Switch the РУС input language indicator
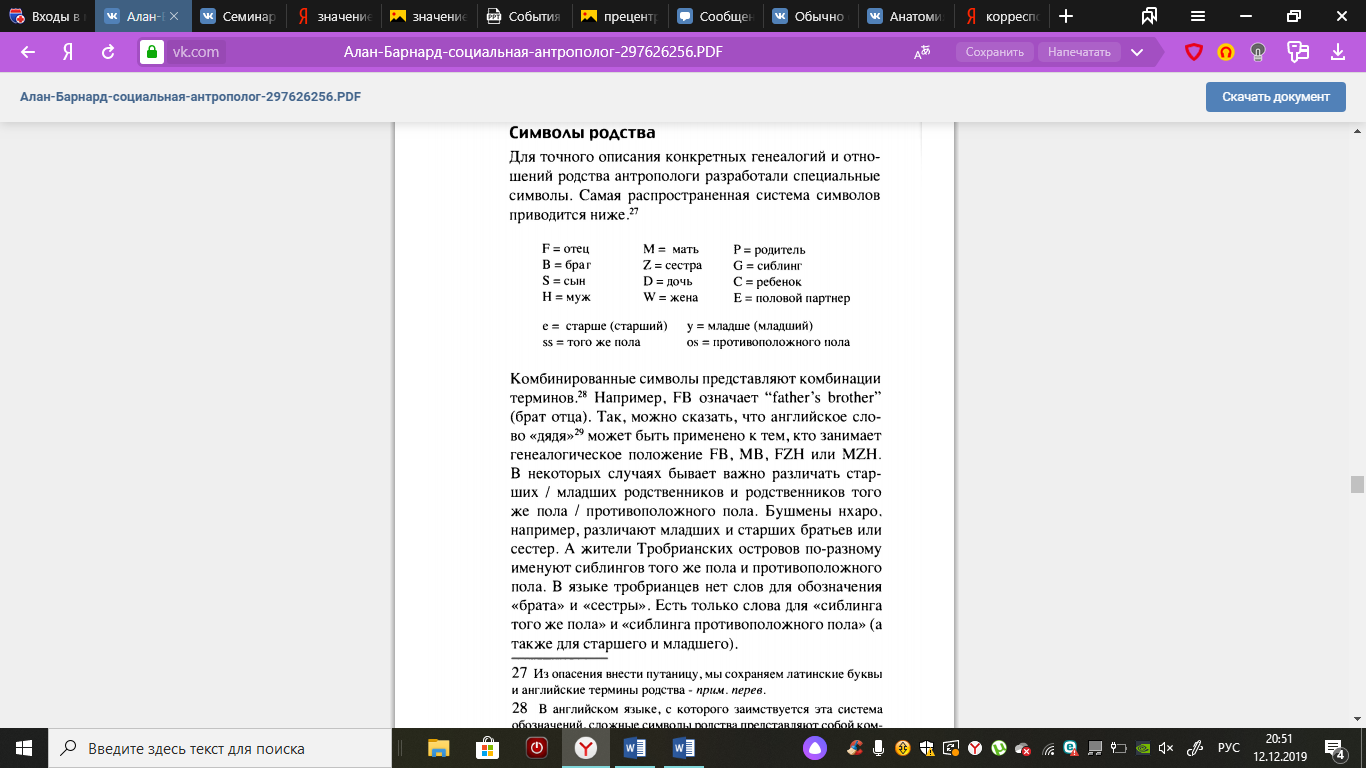Viewport: 1366px width, 768px height. (x=1229, y=748)
